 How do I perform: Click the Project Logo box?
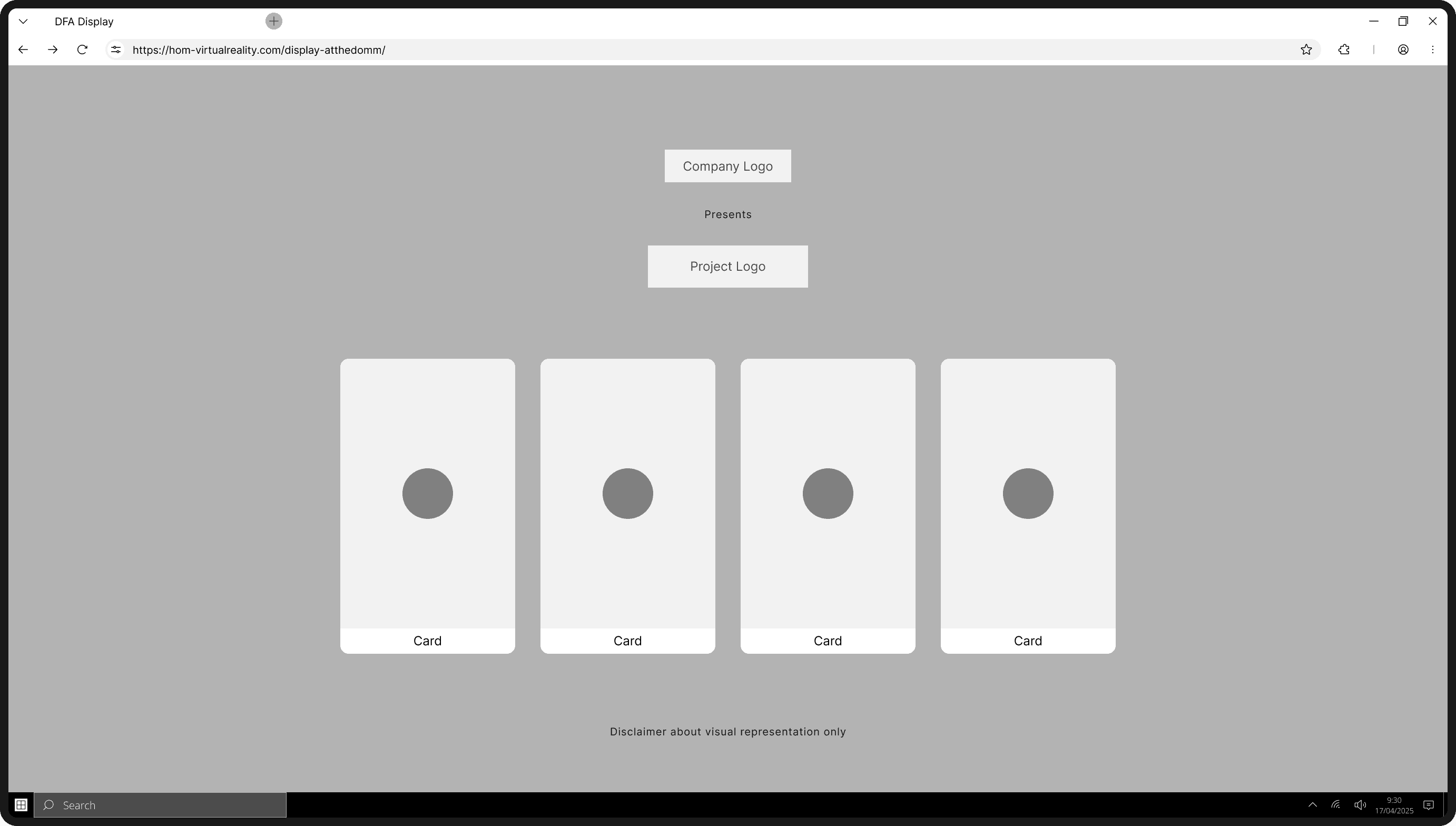[727, 267]
